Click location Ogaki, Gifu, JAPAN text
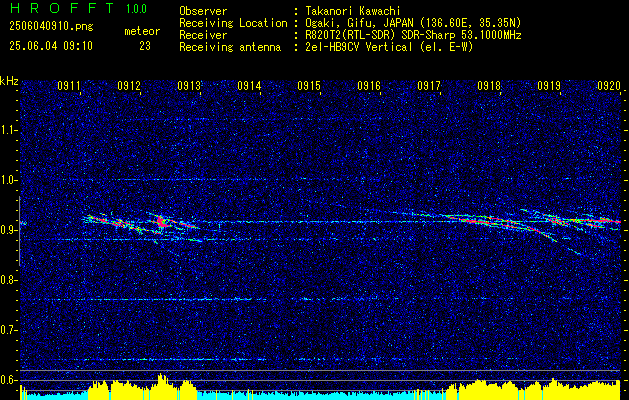The image size is (629, 400). pos(414,23)
